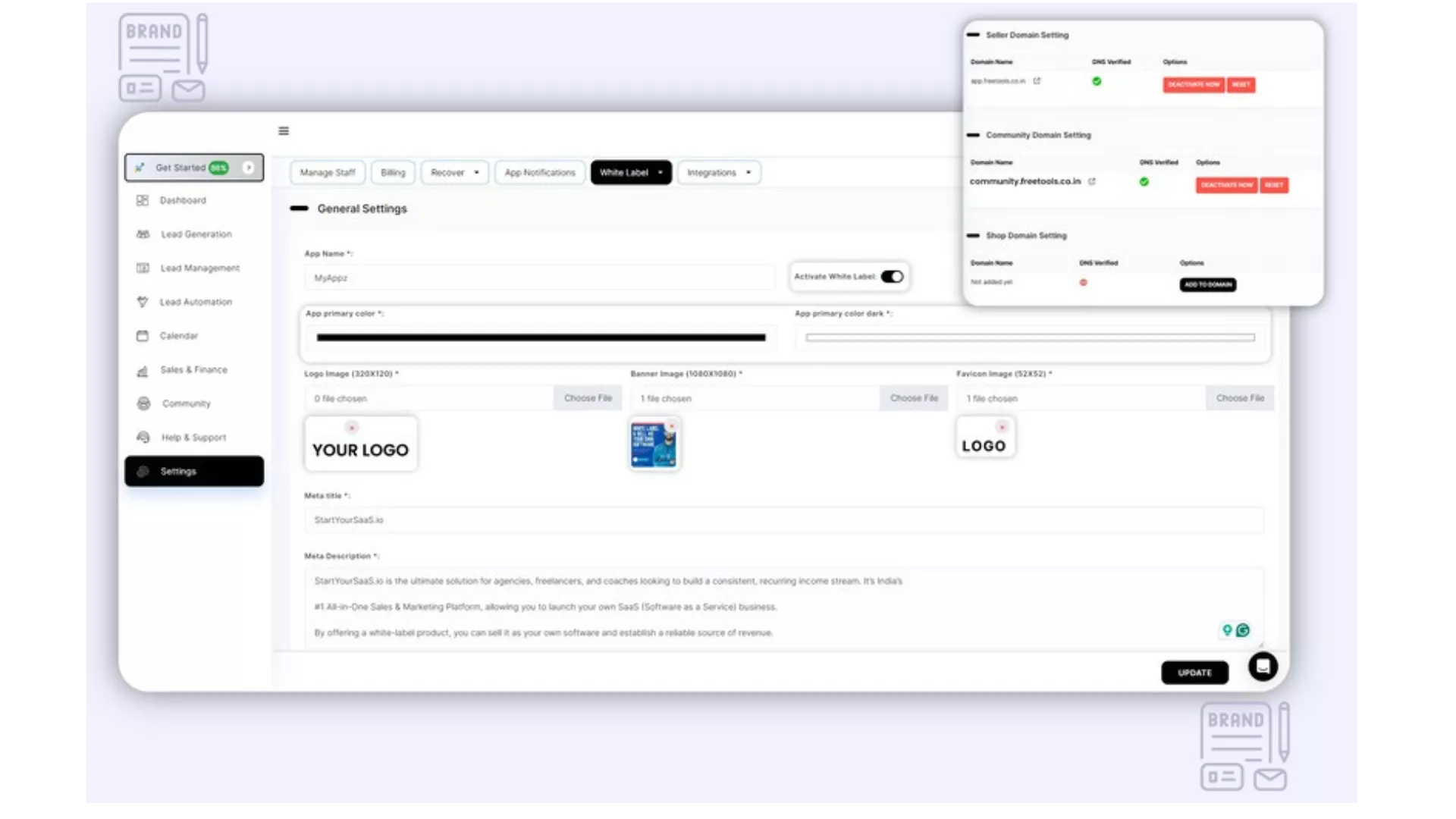The width and height of the screenshot is (1456, 819).
Task: Choose file for Favicon image
Action: pyautogui.click(x=1239, y=398)
